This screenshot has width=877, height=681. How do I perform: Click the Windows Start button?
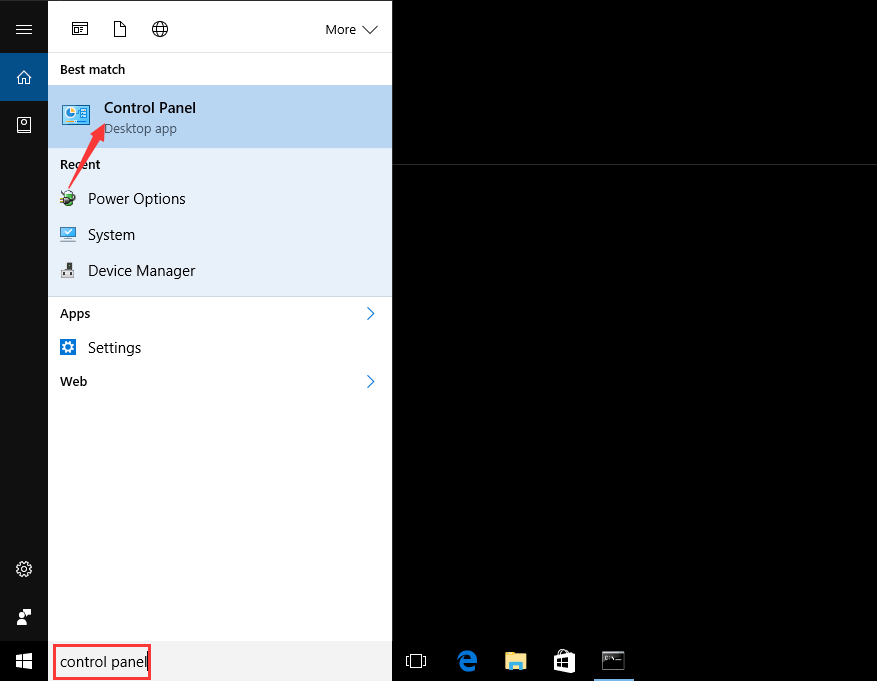pos(23,661)
